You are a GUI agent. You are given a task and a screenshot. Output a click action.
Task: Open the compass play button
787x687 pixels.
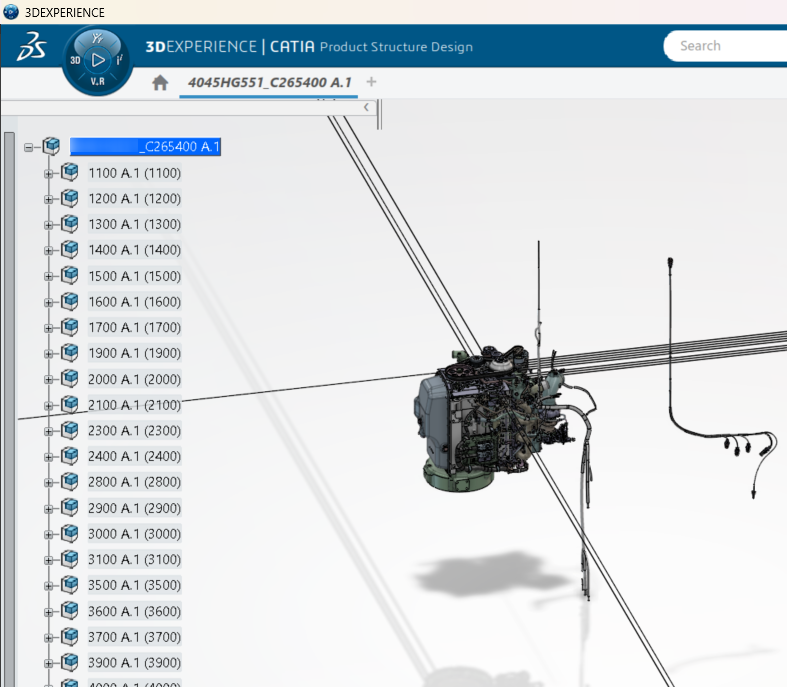(98, 60)
